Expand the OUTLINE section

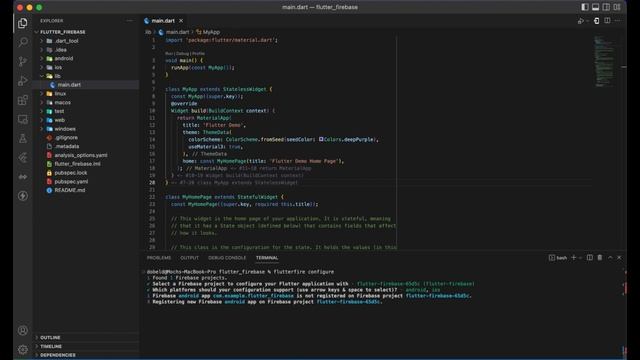coord(50,338)
